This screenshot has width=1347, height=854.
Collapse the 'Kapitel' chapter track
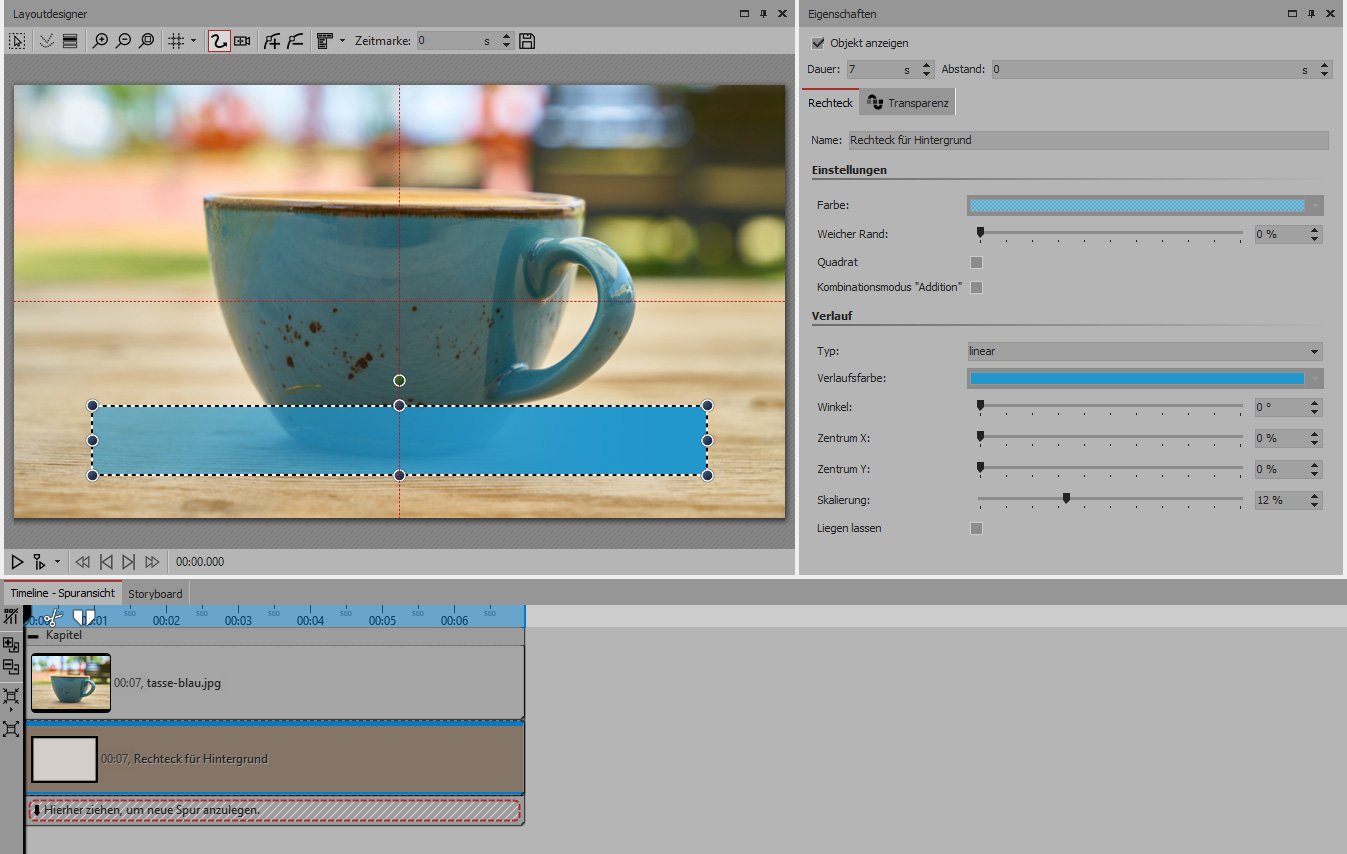point(33,635)
